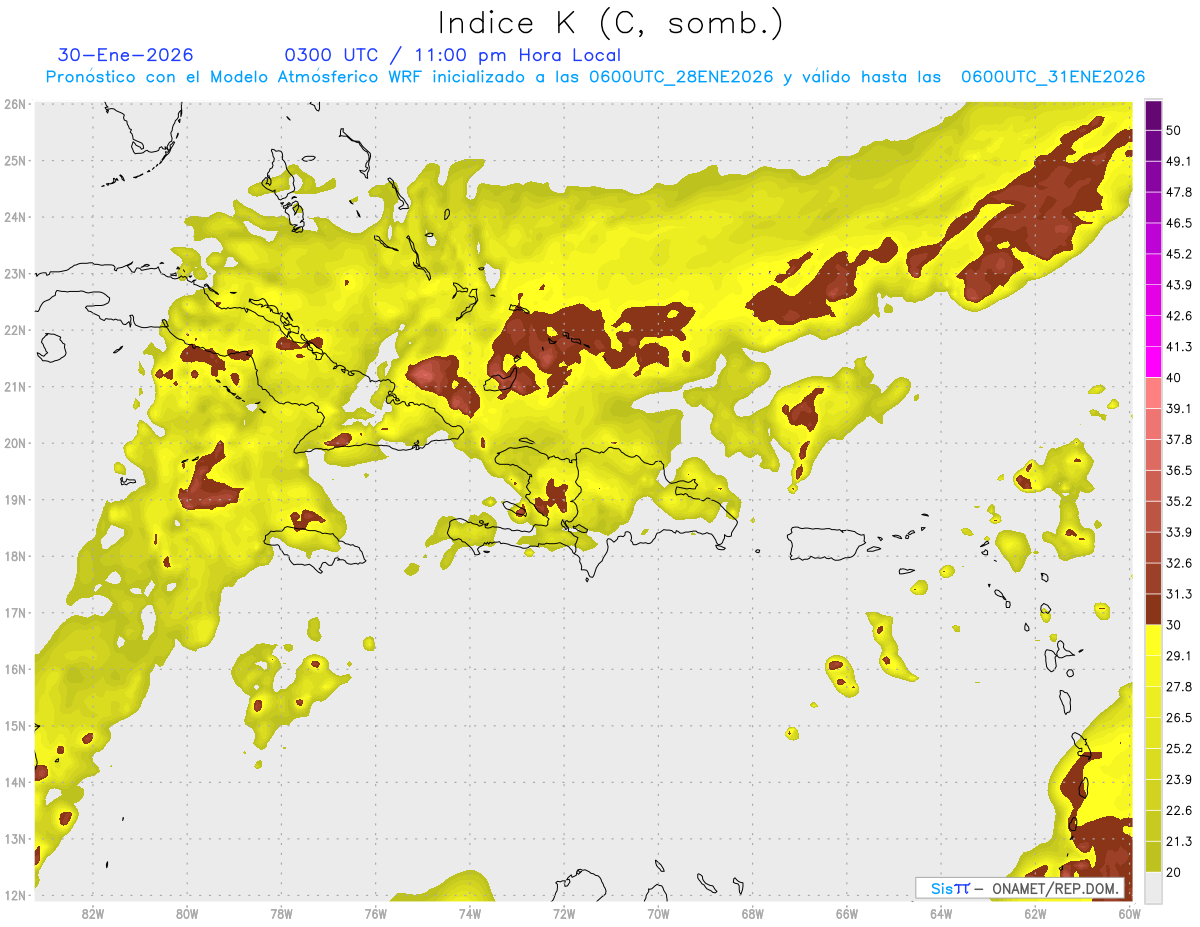
Task: Click colorbar value 36.5
Action: (x=1179, y=470)
